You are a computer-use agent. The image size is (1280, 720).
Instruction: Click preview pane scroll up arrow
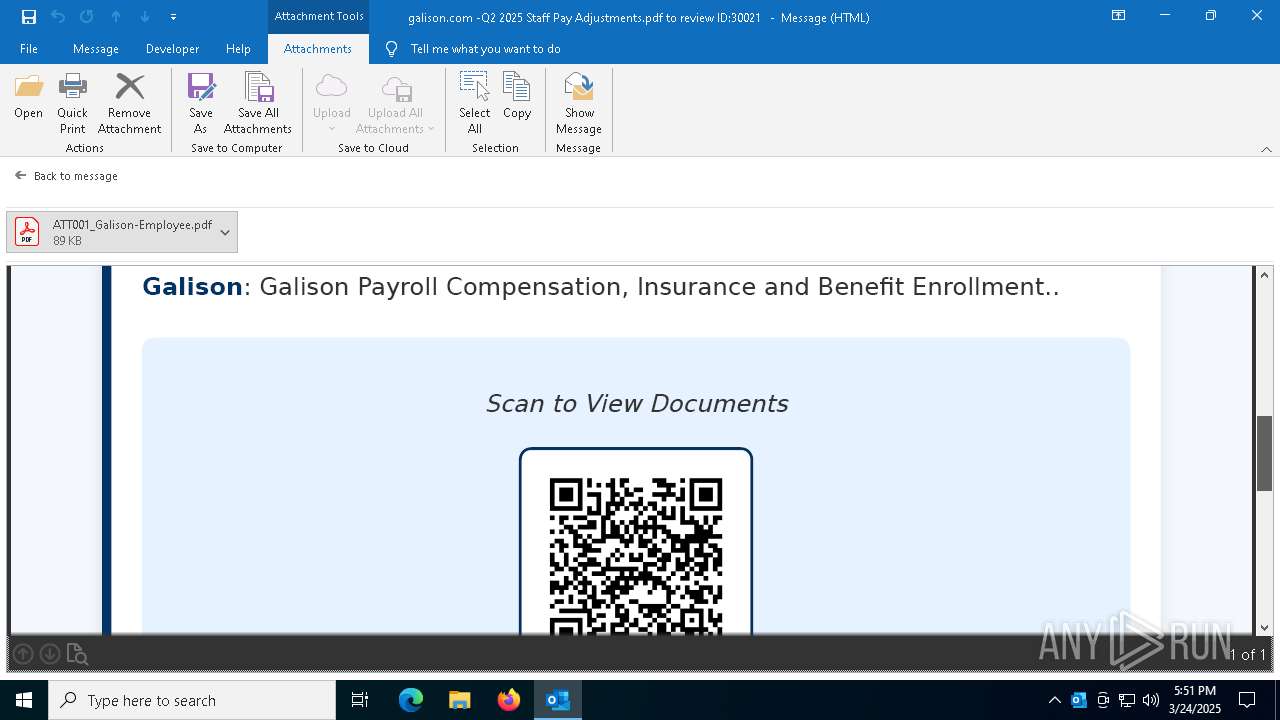1265,275
